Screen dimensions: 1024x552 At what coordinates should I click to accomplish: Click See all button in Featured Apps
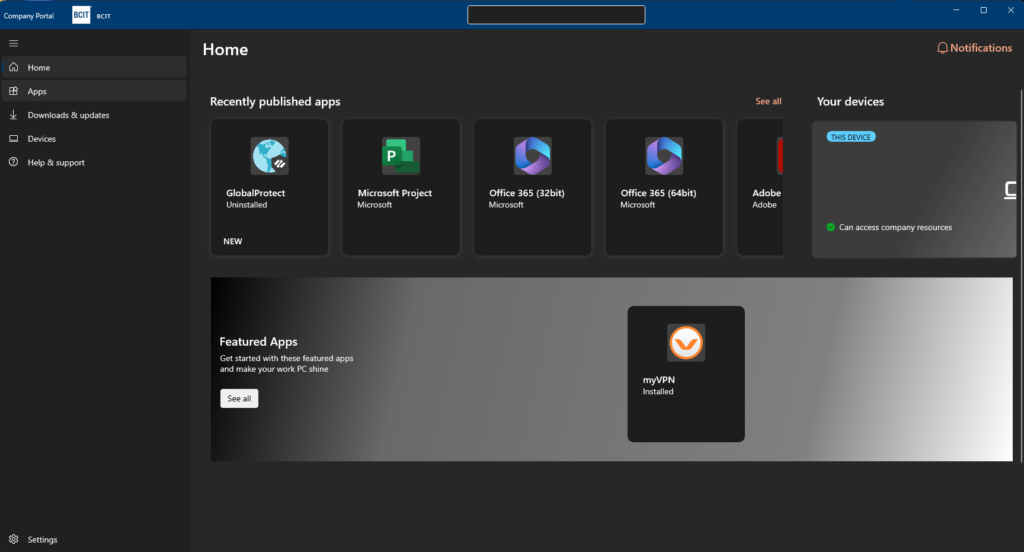[x=239, y=398]
